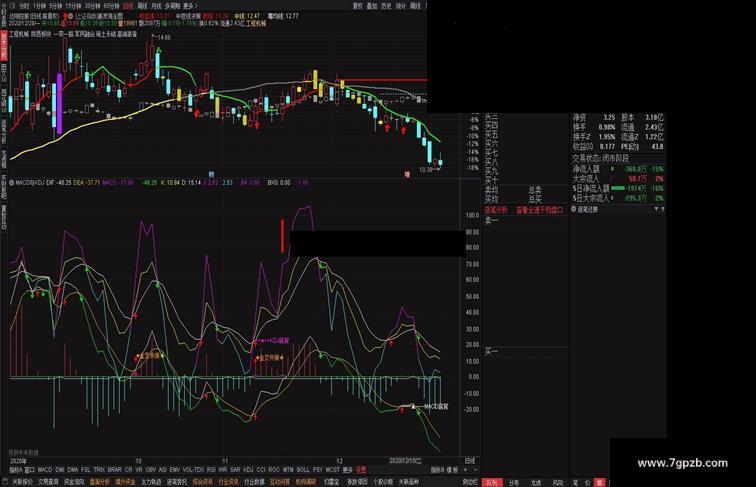Open the 复权 price adjustment option
Viewport: 756px width, 487px height.
click(x=358, y=6)
